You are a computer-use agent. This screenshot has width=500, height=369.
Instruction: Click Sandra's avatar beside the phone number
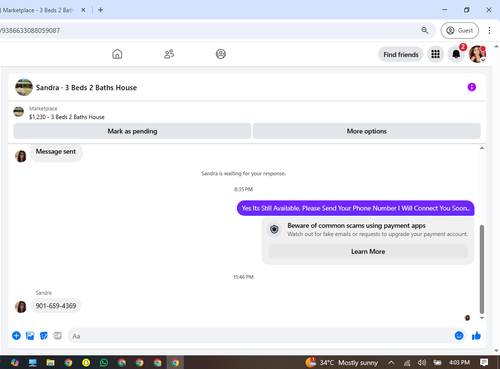tap(21, 307)
